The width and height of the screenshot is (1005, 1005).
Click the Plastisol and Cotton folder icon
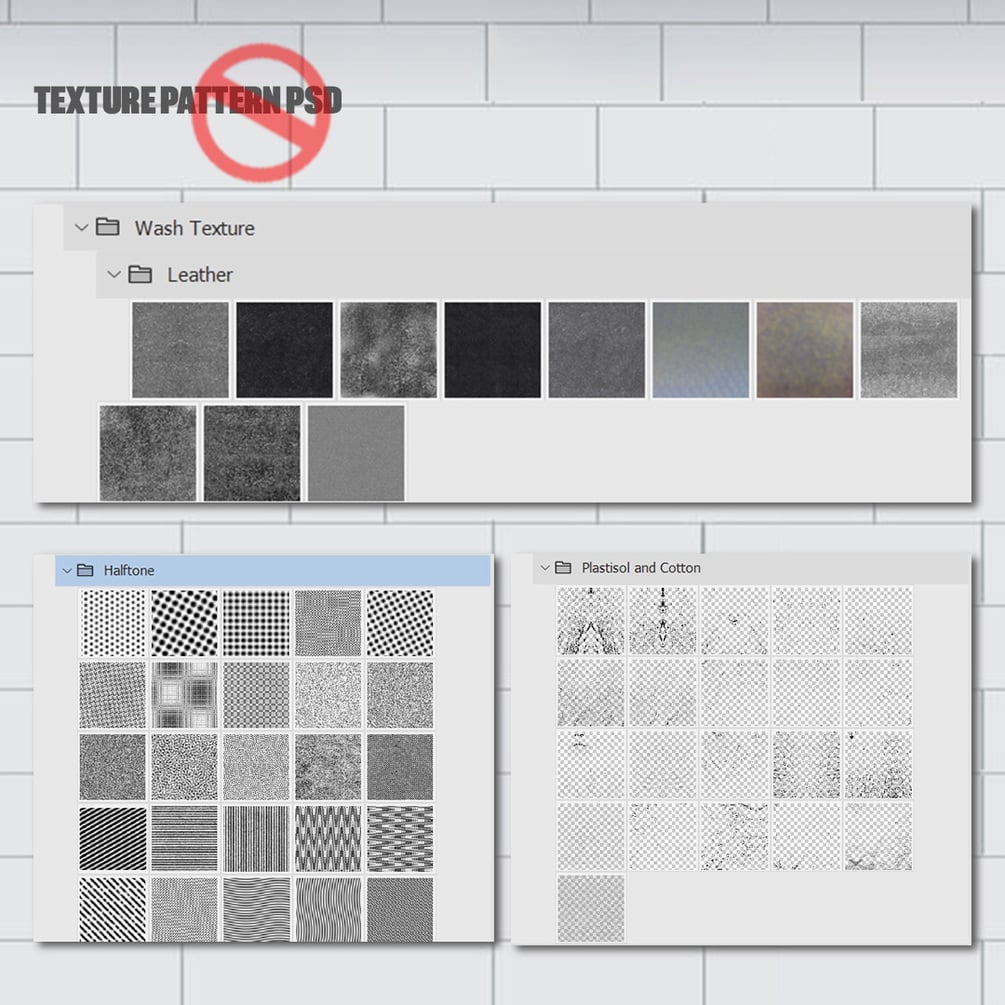563,567
